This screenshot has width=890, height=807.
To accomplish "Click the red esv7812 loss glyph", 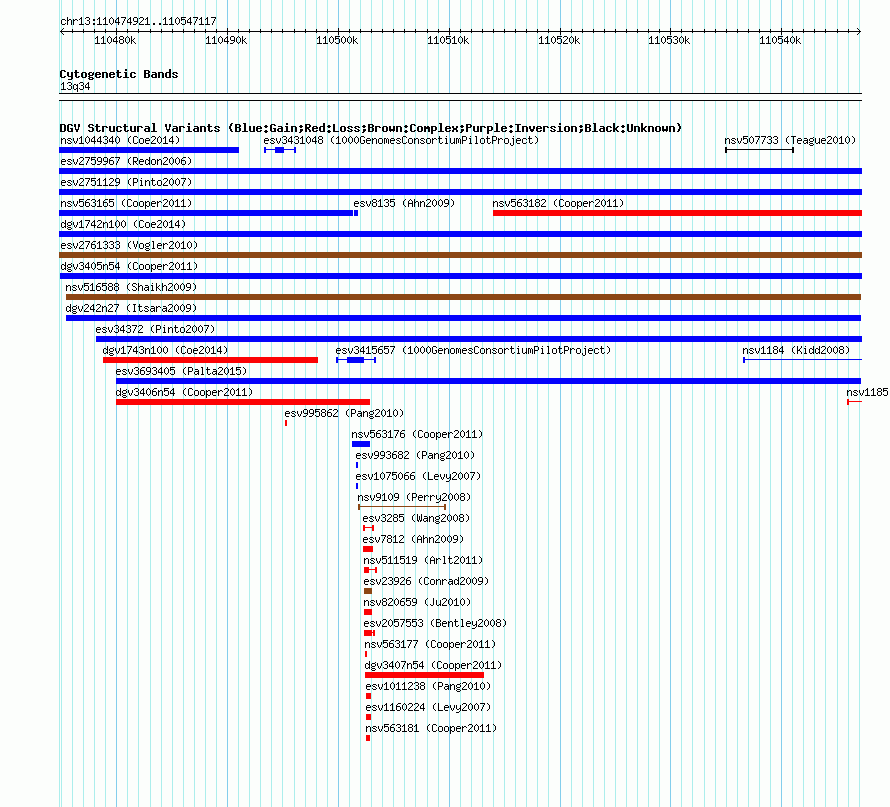I will tap(368, 549).
